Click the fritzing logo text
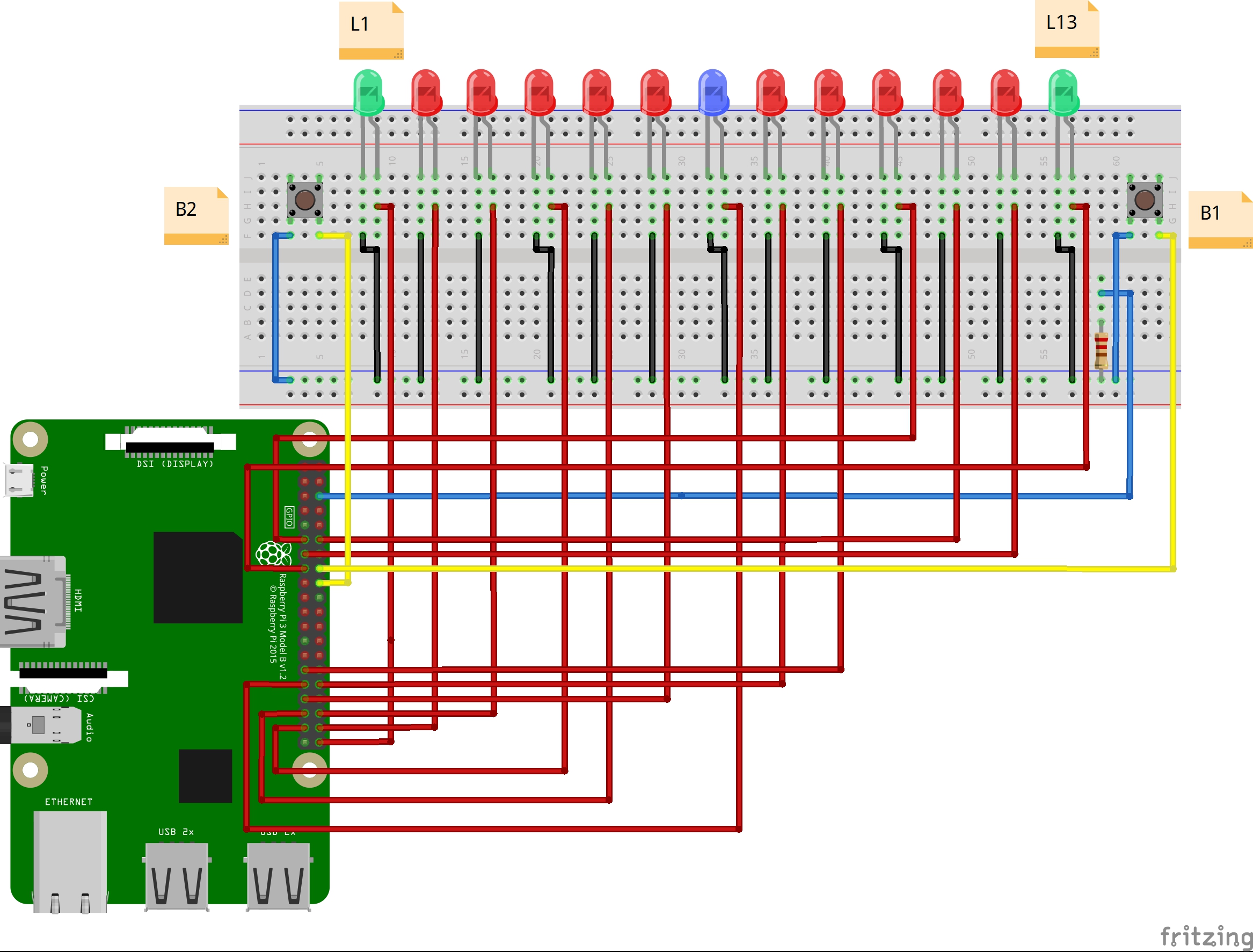The height and width of the screenshot is (952, 1253). pos(1205,936)
